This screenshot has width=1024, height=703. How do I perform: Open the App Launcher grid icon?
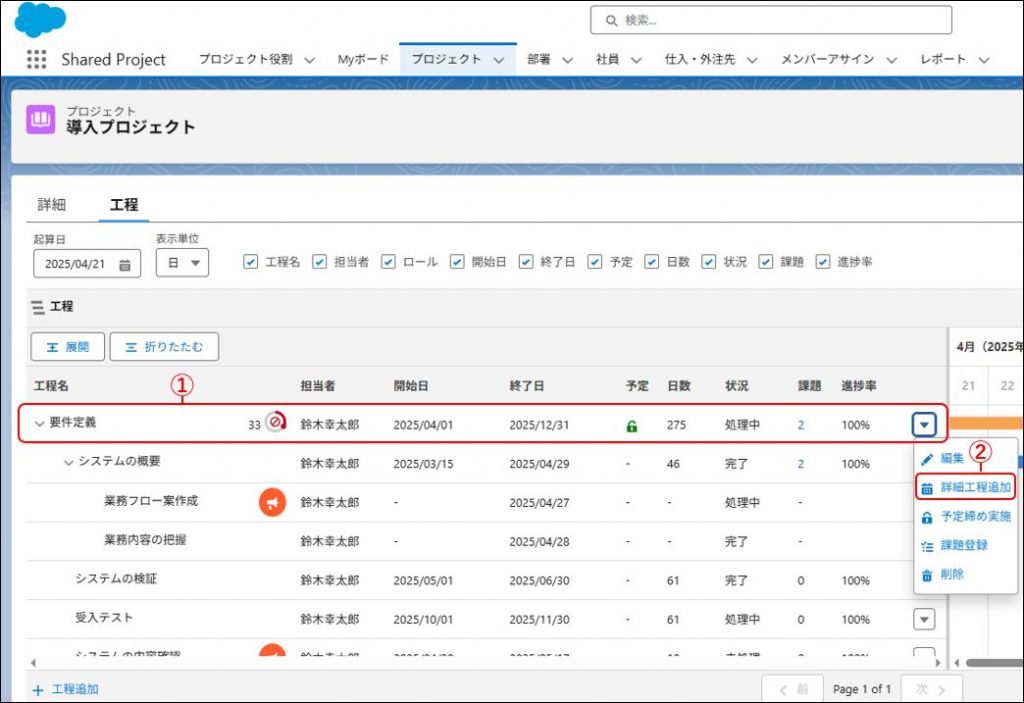pyautogui.click(x=37, y=59)
